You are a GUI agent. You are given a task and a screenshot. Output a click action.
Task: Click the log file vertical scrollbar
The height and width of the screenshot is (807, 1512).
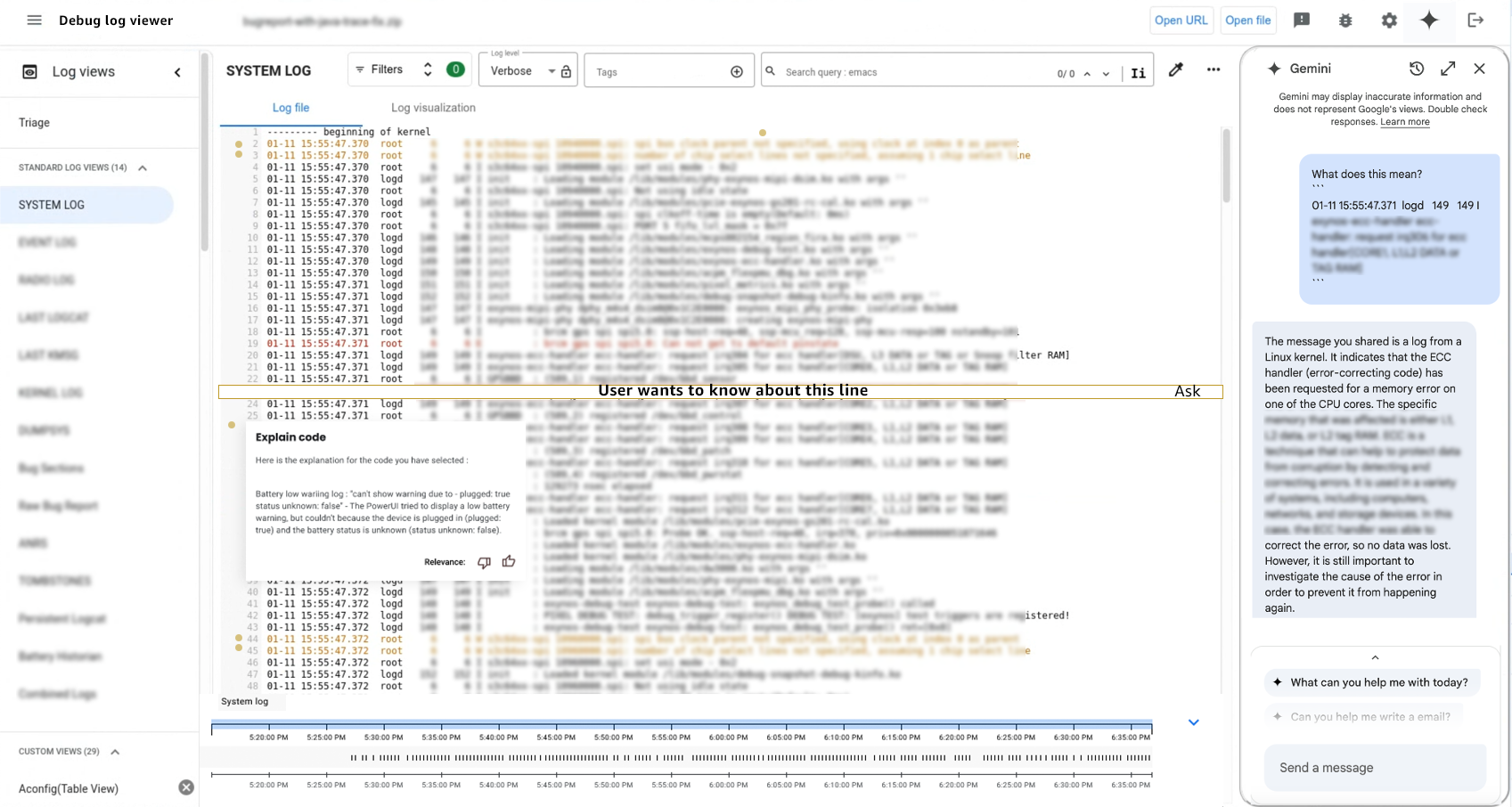(x=1227, y=166)
